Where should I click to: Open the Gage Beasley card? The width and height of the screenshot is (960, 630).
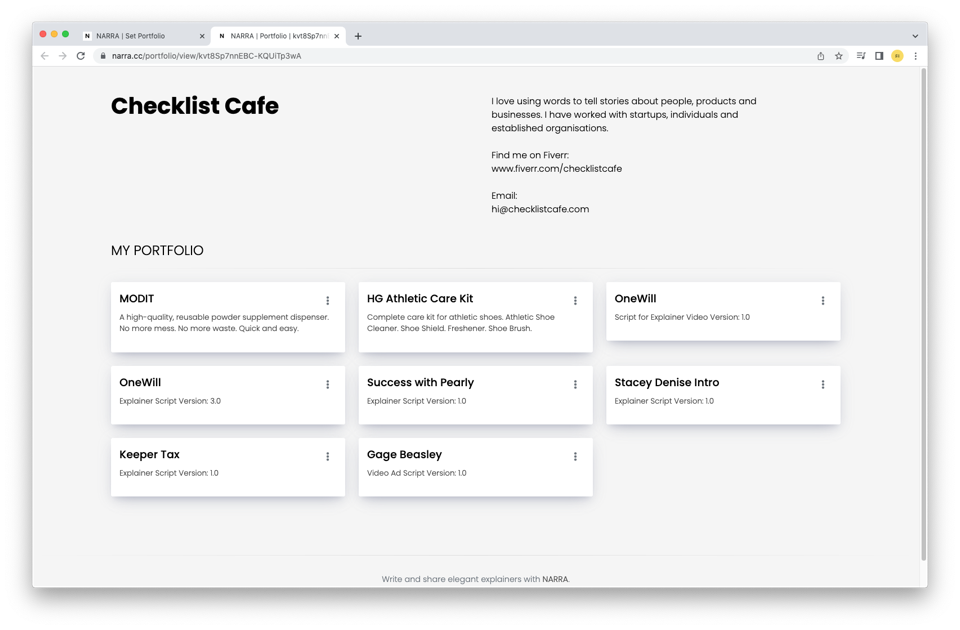click(x=475, y=467)
